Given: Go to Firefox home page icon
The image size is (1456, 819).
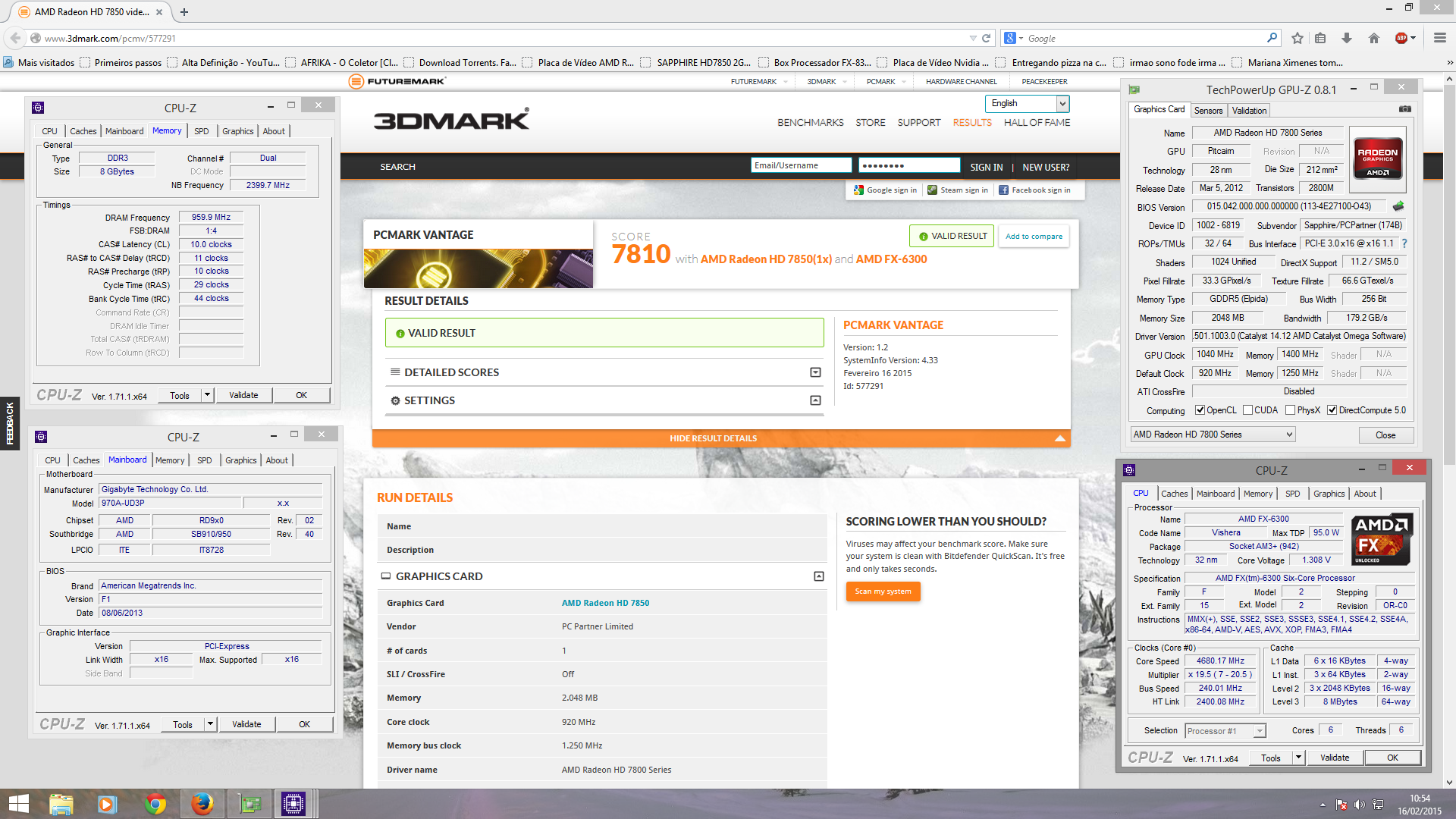Looking at the screenshot, I should (x=1373, y=38).
